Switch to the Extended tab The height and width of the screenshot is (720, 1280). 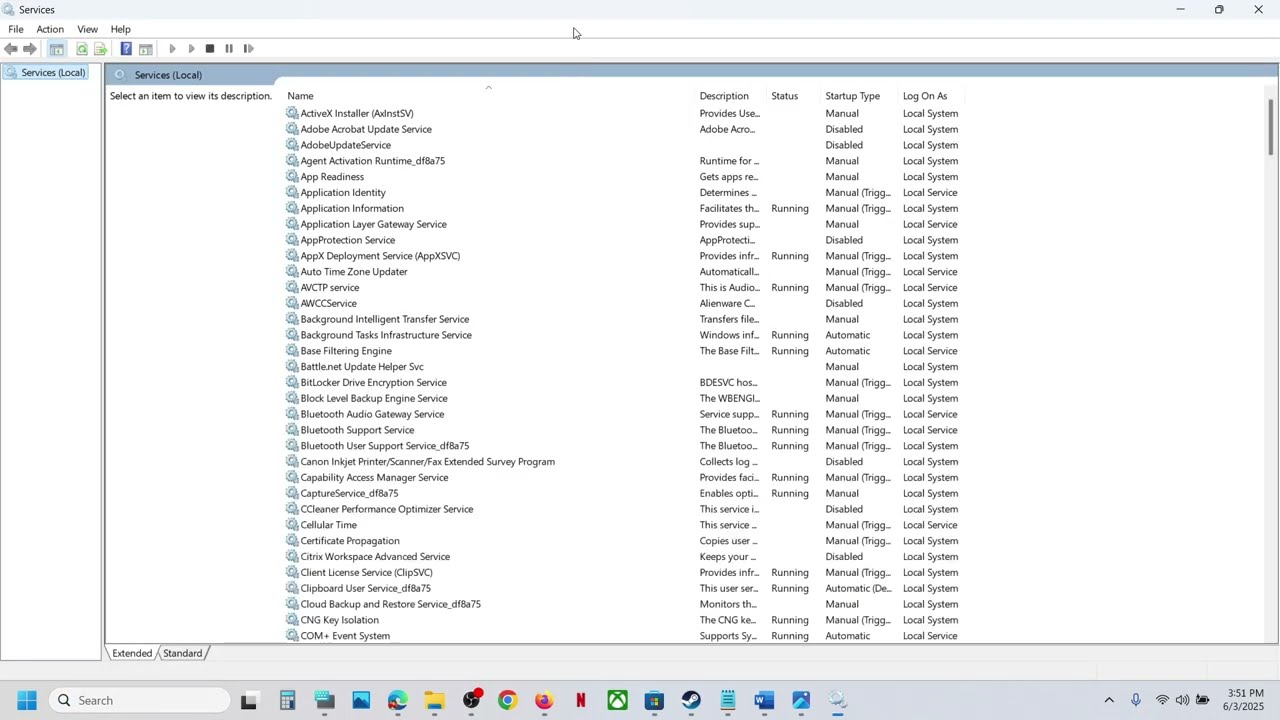click(x=132, y=653)
